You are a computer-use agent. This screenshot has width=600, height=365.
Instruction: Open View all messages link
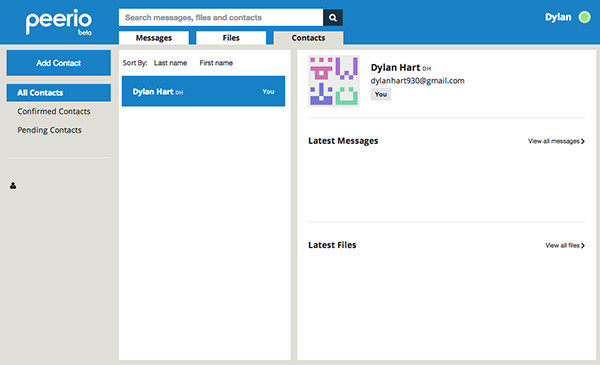pos(556,141)
